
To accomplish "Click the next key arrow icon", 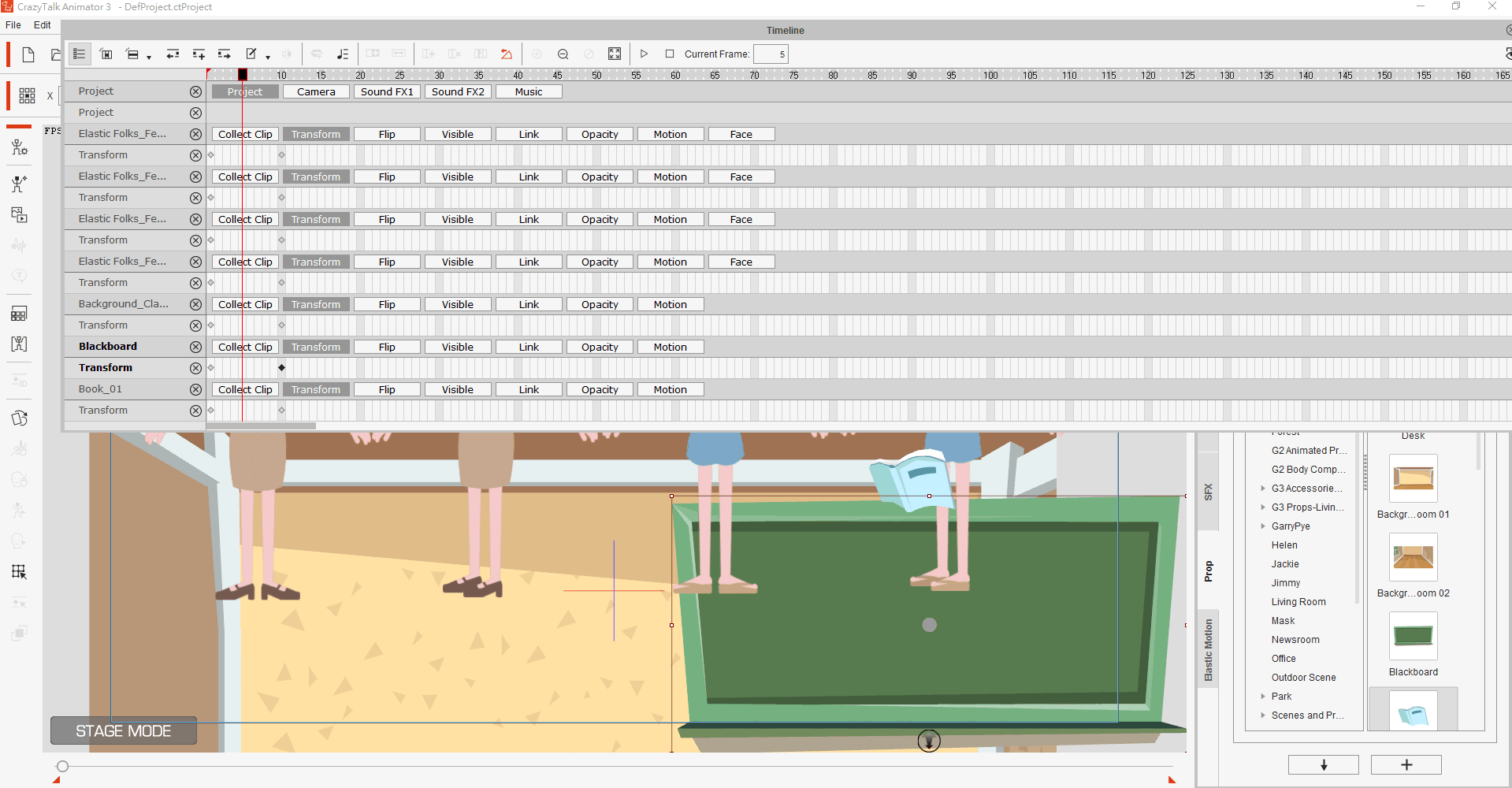I will coord(225,54).
